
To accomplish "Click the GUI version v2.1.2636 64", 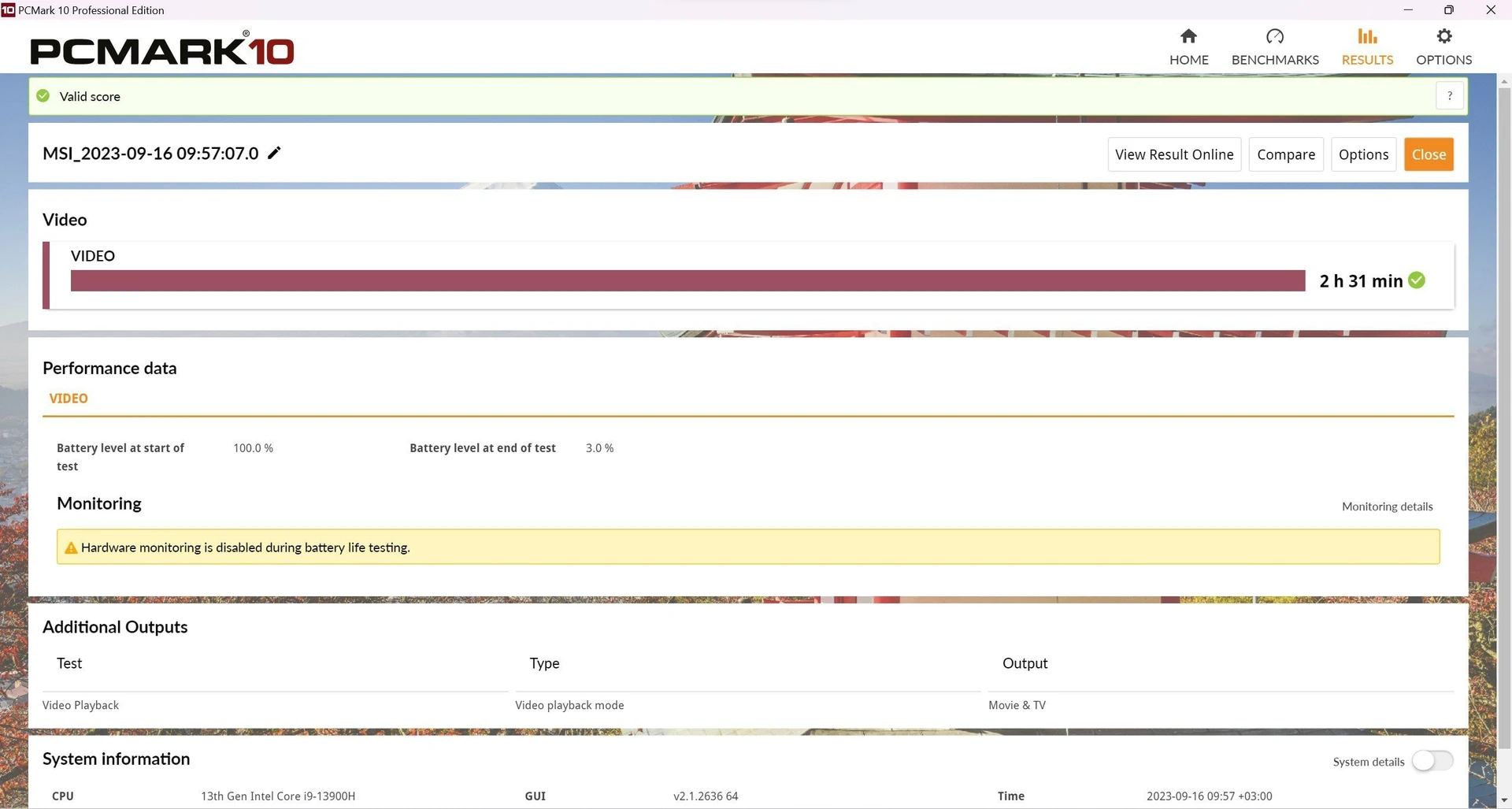I will (x=706, y=796).
